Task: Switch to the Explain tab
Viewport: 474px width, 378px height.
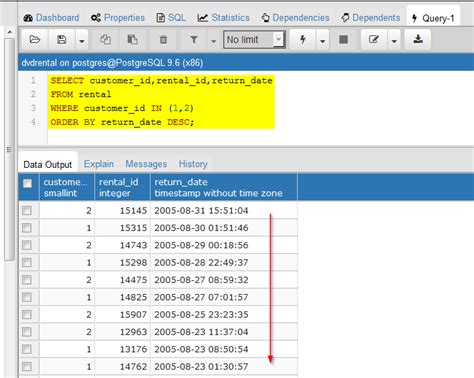Action: point(99,164)
